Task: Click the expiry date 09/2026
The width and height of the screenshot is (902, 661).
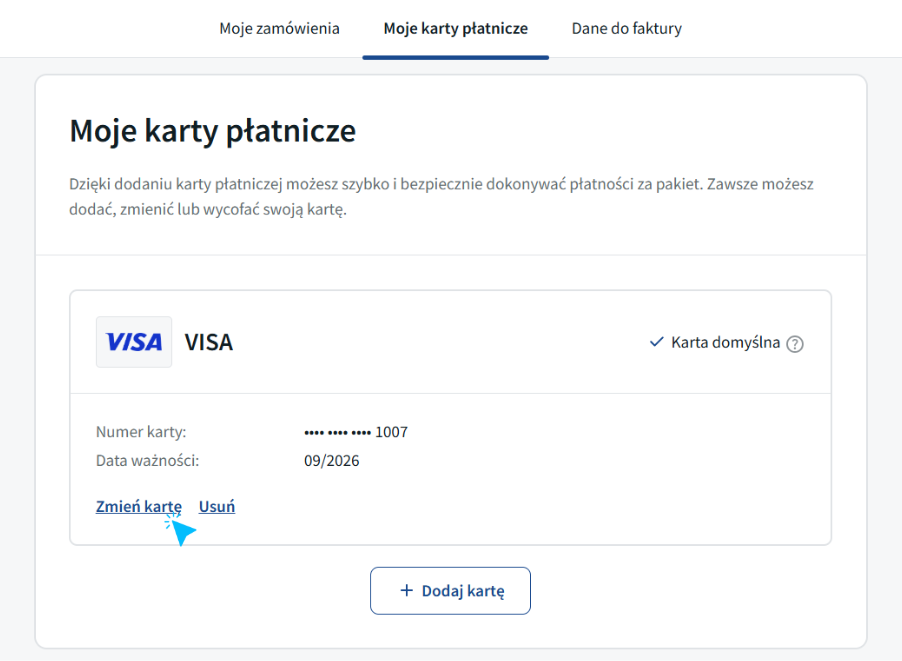Action: pos(332,461)
